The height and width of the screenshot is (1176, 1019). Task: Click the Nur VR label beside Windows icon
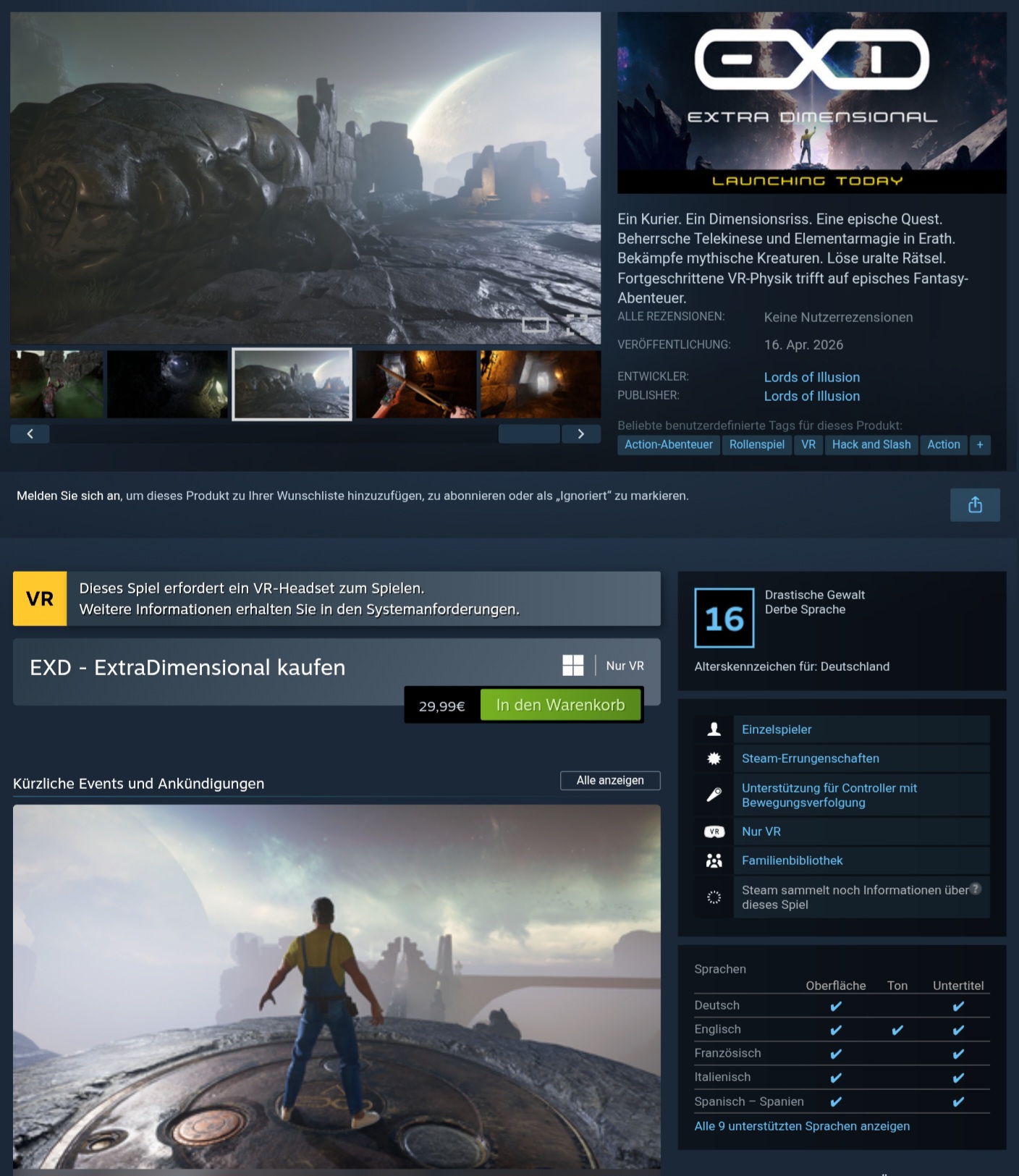click(x=625, y=666)
